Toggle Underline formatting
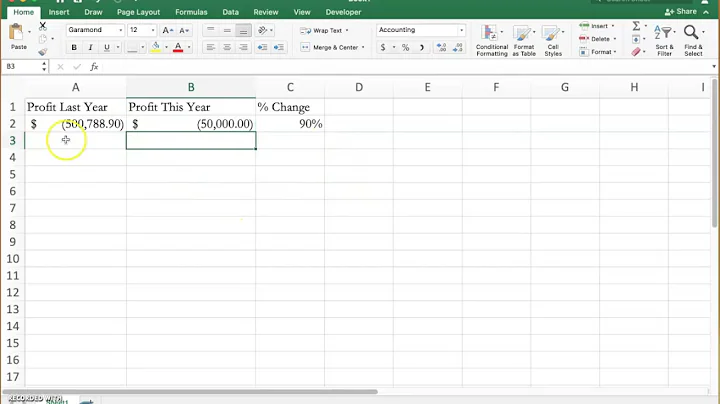Viewport: 720px width, 404px height. (107, 47)
